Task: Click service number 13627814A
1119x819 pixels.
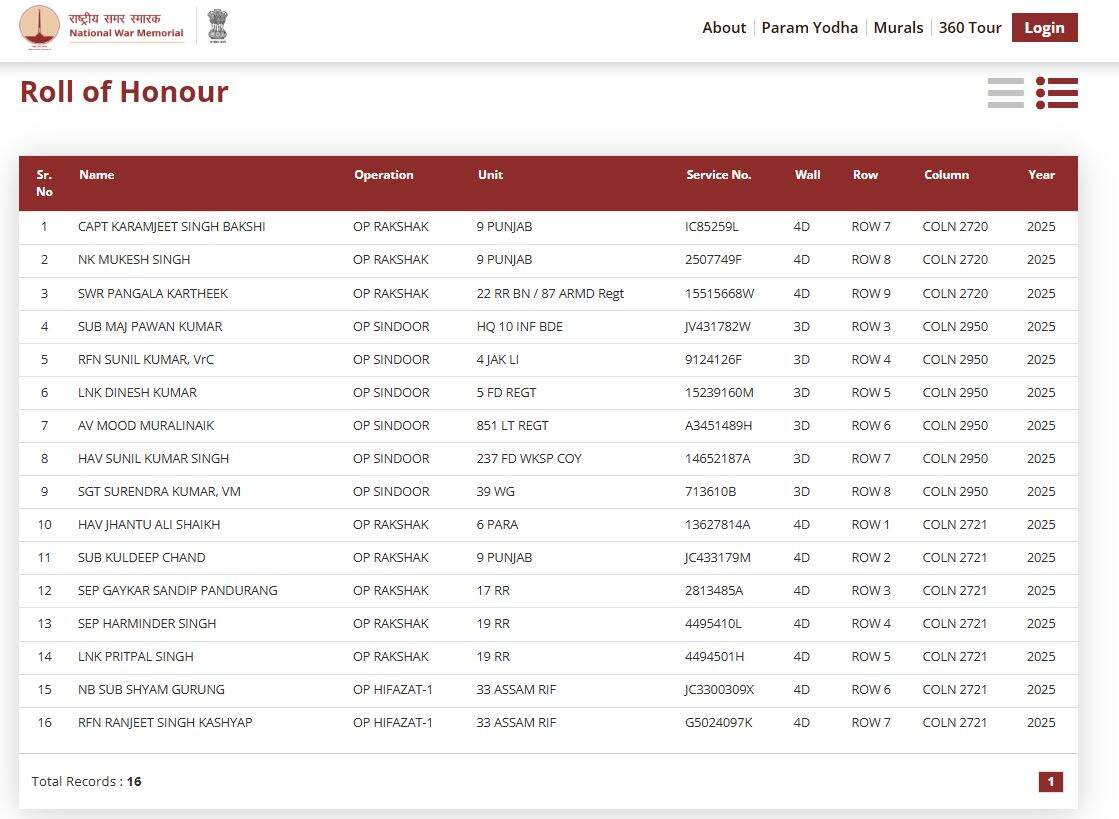Action: click(717, 524)
